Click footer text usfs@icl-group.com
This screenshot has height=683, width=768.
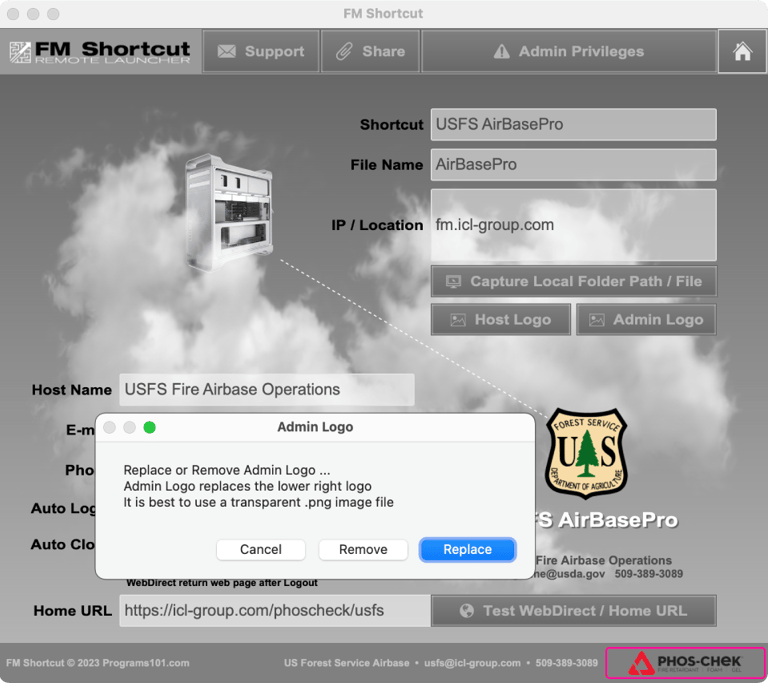point(472,663)
